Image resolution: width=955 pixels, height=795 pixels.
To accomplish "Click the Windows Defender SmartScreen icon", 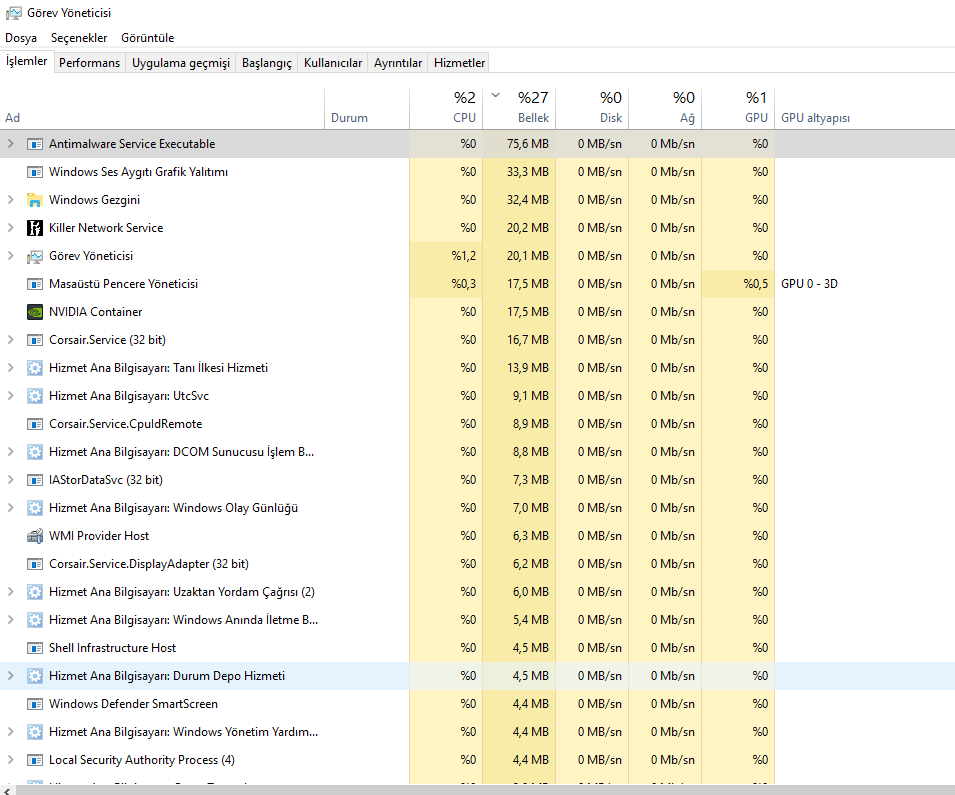I will [35, 705].
